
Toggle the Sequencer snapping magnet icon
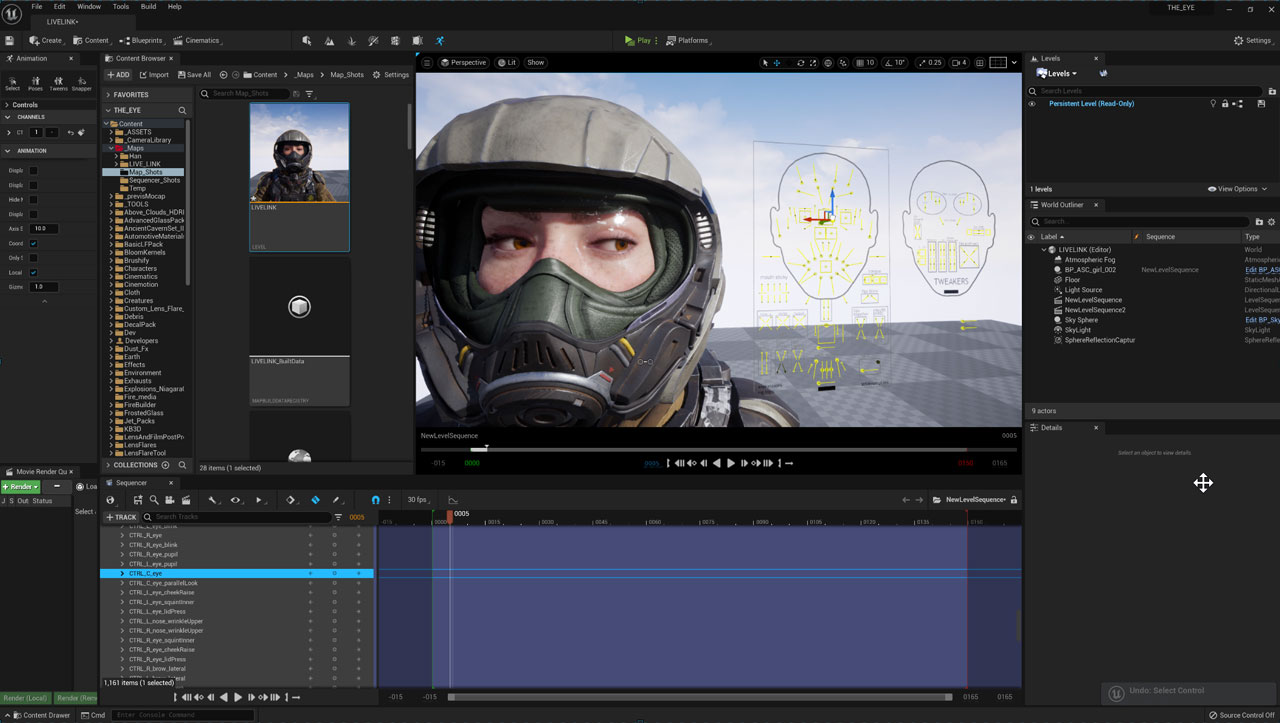376,500
